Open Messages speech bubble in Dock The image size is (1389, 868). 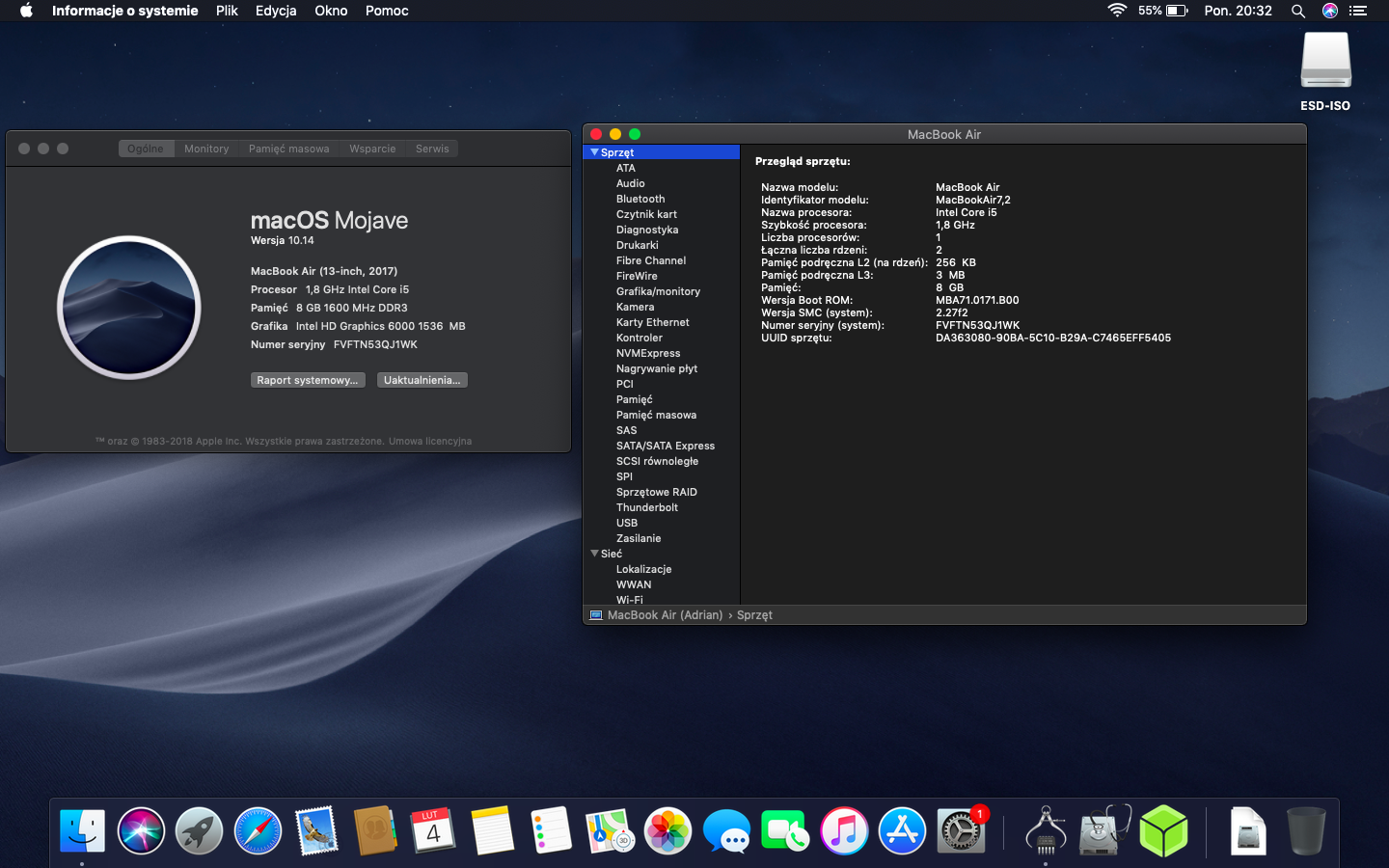pos(726,830)
